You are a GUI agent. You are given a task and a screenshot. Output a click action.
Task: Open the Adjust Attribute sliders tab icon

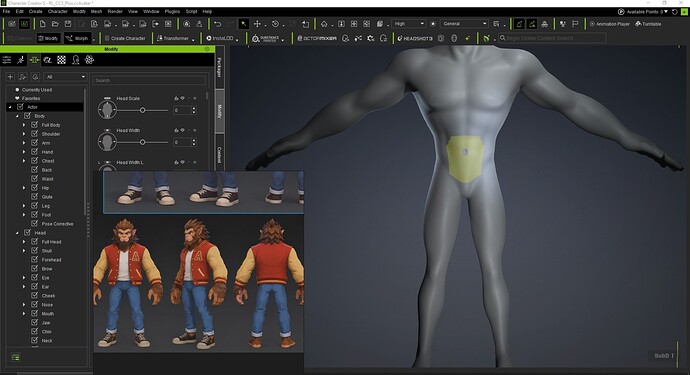(7, 60)
